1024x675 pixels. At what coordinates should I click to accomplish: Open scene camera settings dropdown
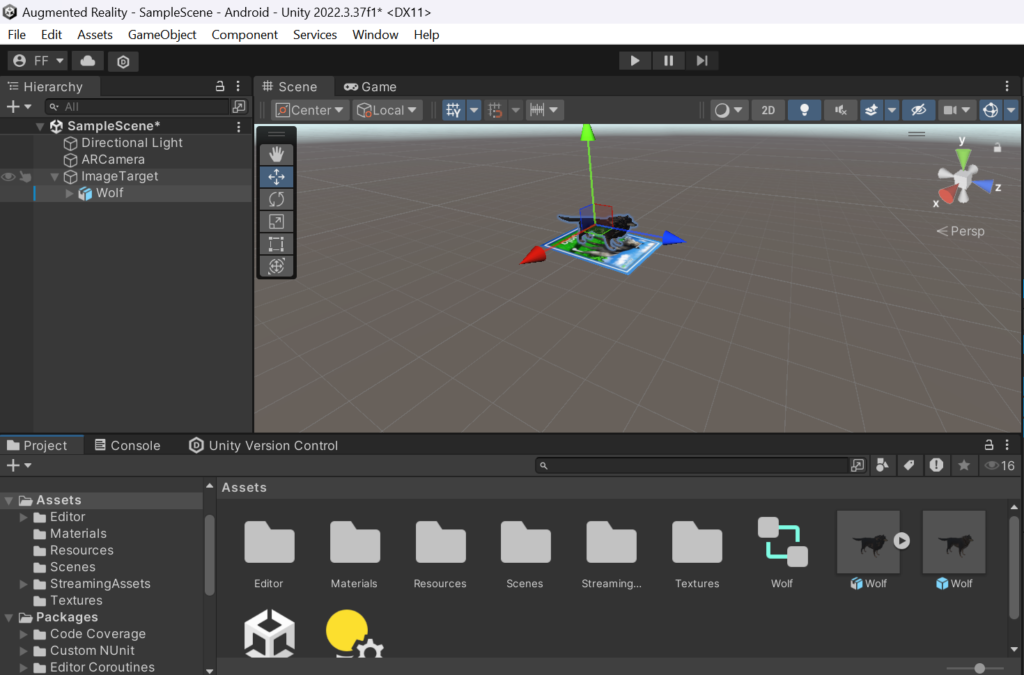(957, 110)
